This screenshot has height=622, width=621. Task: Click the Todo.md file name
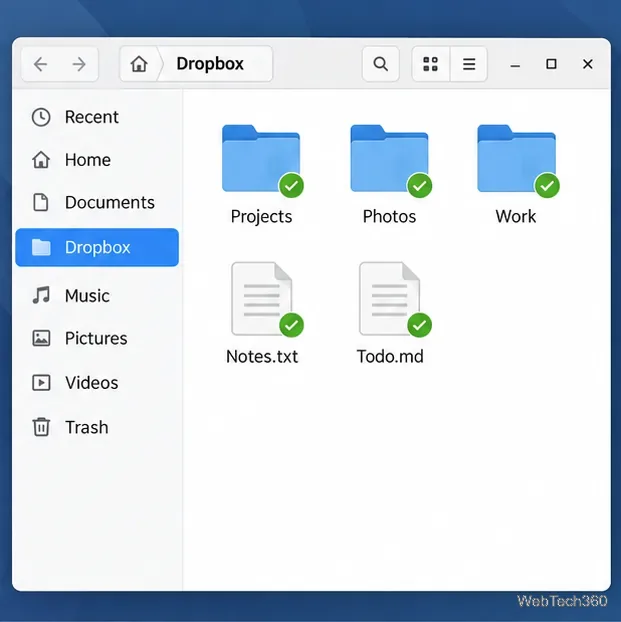(x=390, y=356)
